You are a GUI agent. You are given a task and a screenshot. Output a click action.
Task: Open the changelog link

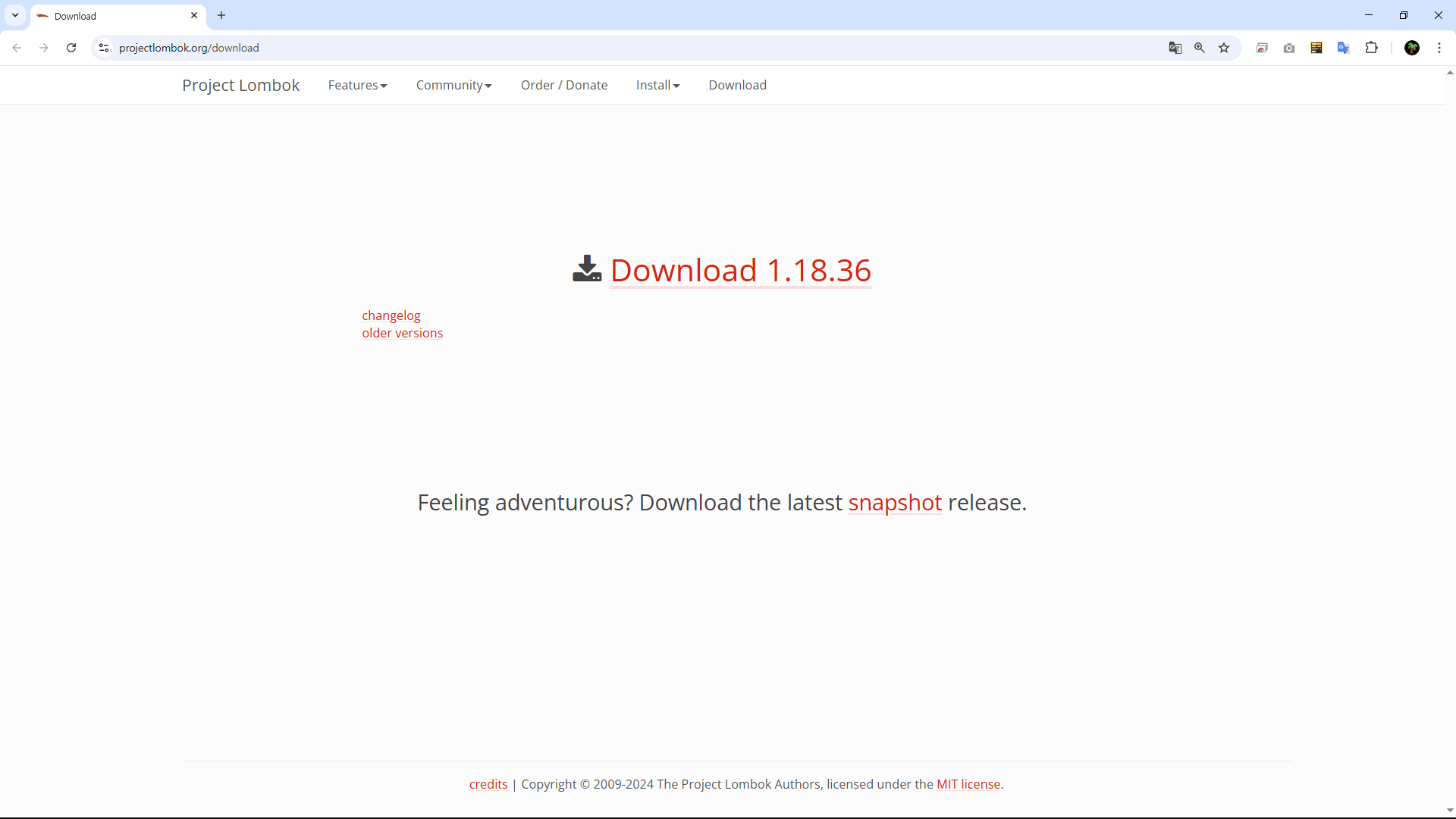(x=391, y=315)
